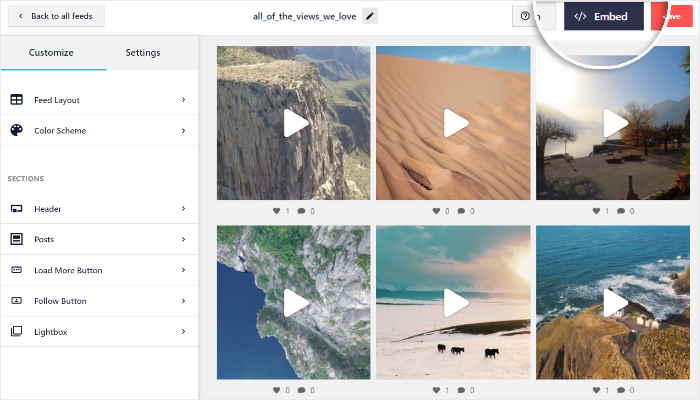
Task: Expand the Header section chevron
Action: 183,208
